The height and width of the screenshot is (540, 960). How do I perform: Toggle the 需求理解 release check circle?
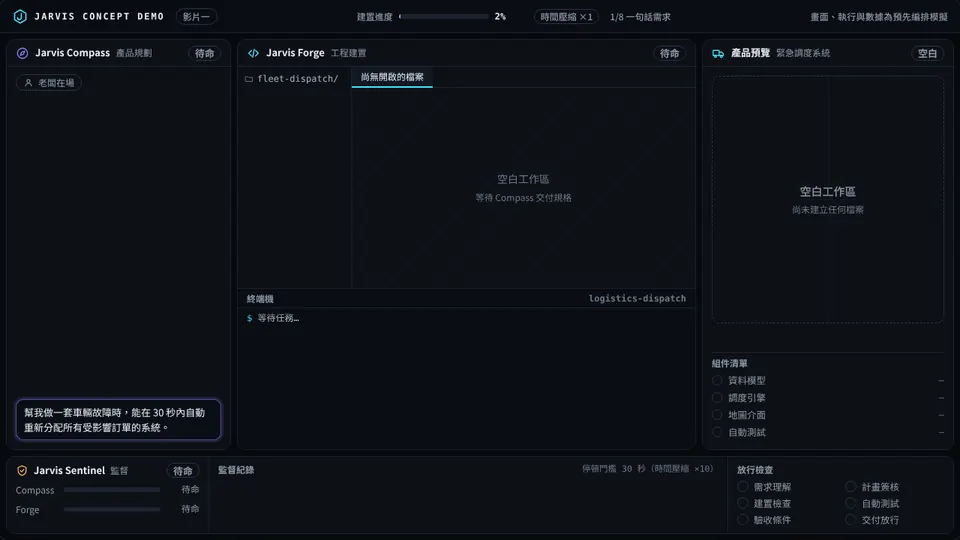point(743,487)
